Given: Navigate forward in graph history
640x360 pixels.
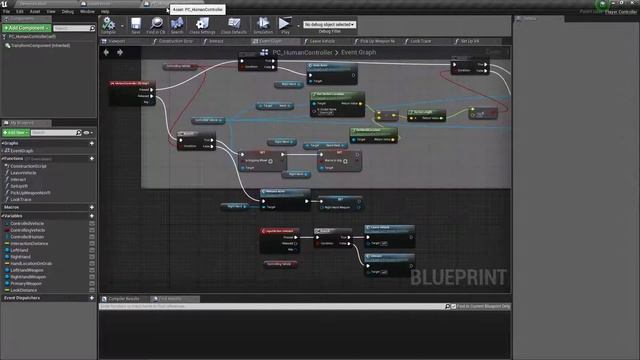Looking at the screenshot, I should [120, 52].
